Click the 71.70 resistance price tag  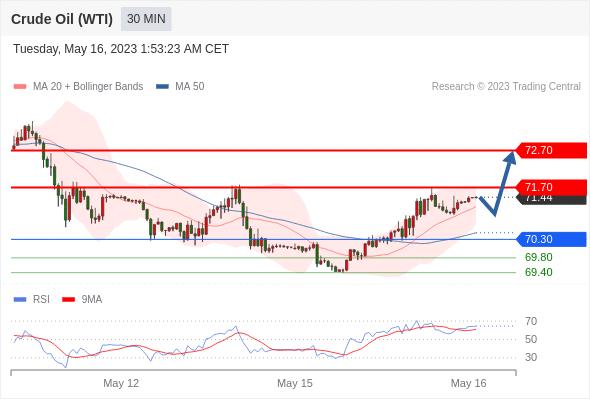click(551, 187)
